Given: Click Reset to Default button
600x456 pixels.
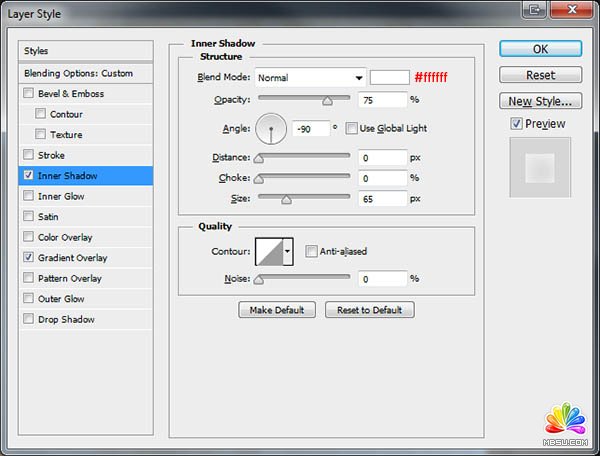Looking at the screenshot, I should point(369,310).
